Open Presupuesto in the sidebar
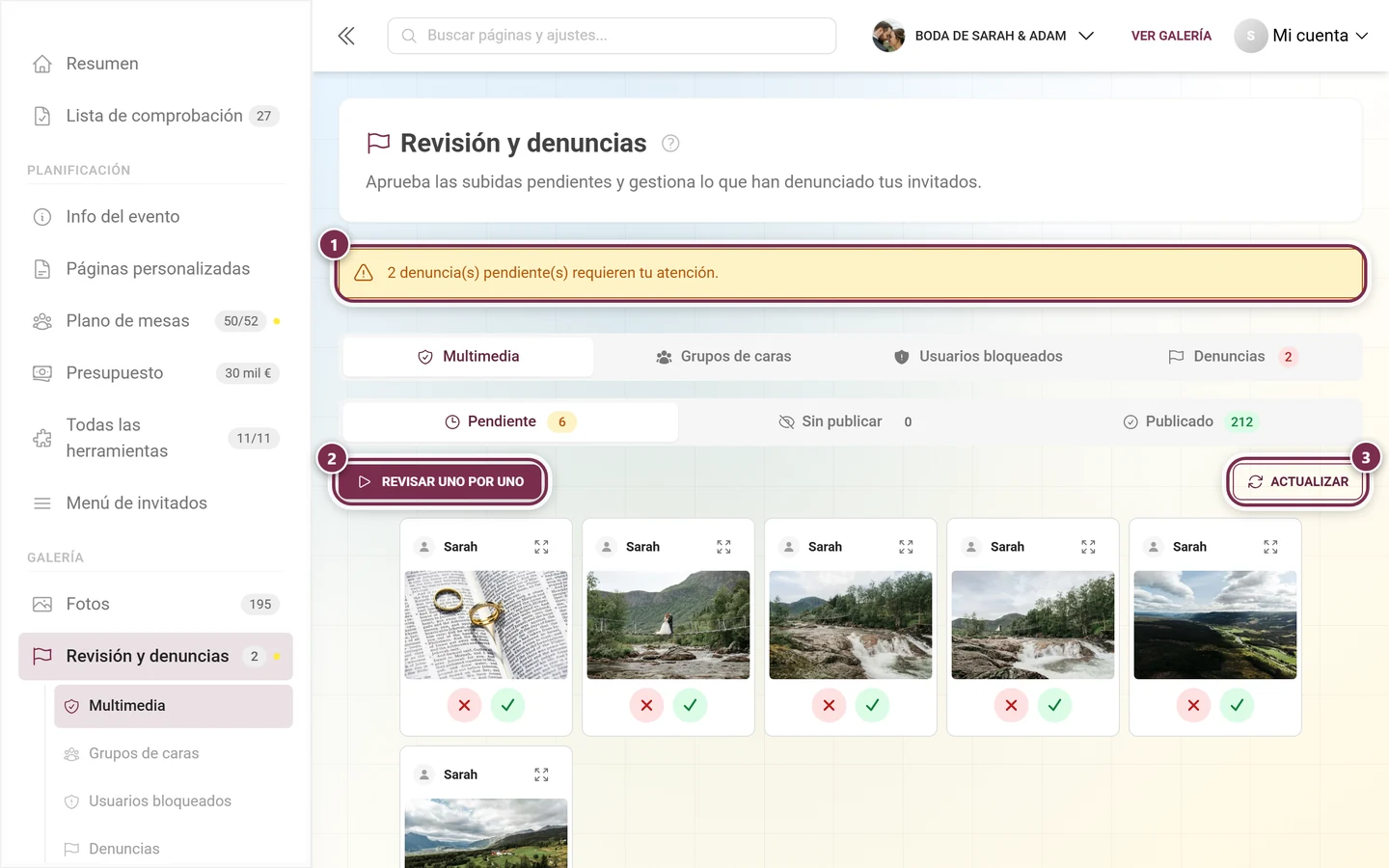The width and height of the screenshot is (1389, 868). click(155, 373)
